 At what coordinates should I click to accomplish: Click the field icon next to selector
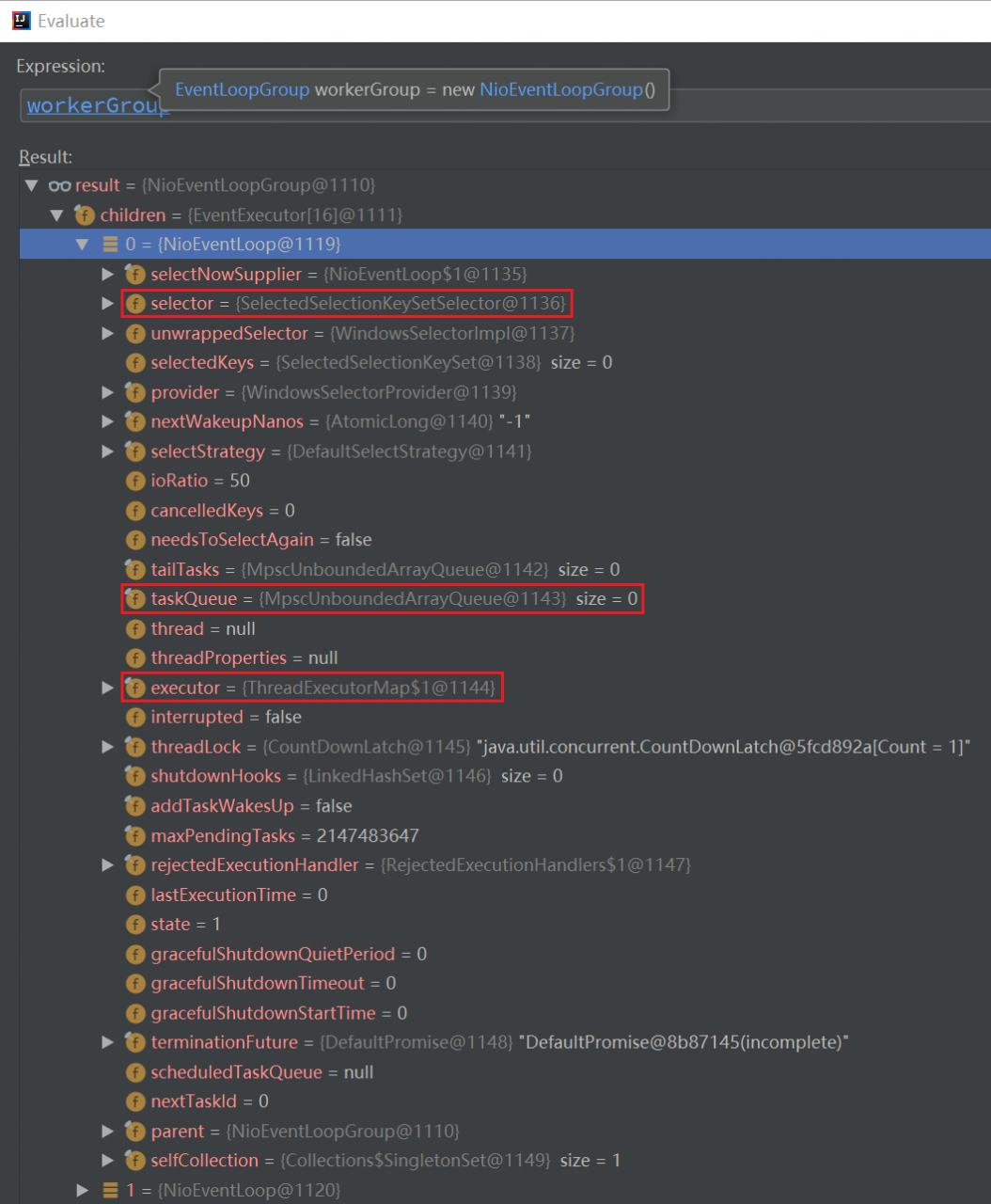point(135,304)
